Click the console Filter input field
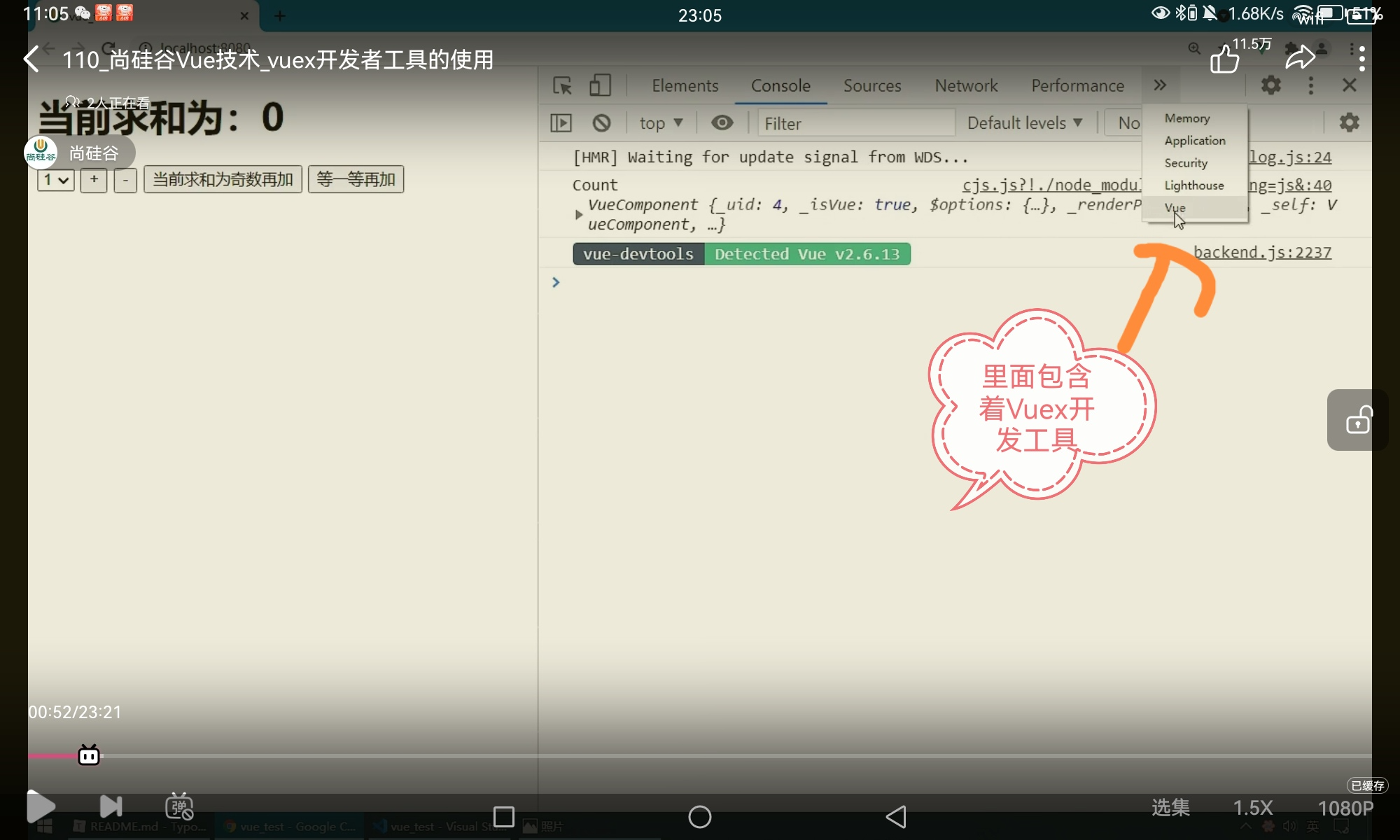Image resolution: width=1400 pixels, height=840 pixels. tap(855, 123)
